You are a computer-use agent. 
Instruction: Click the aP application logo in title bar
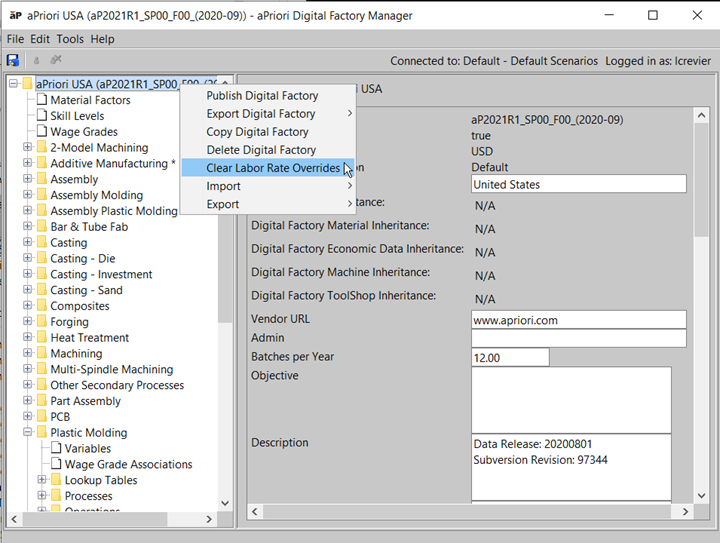pos(16,15)
